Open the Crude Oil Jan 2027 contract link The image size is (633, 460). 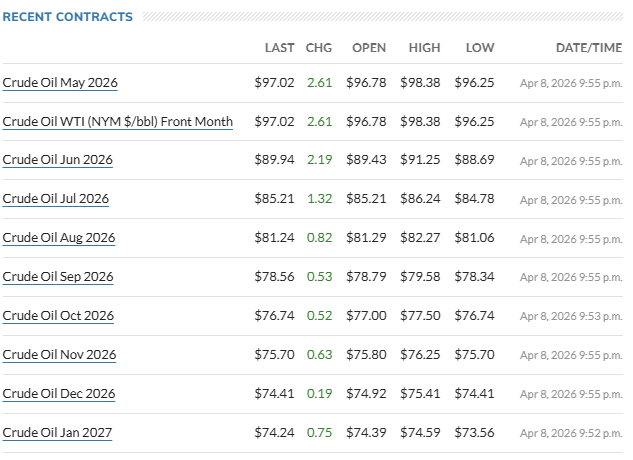pyautogui.click(x=57, y=433)
